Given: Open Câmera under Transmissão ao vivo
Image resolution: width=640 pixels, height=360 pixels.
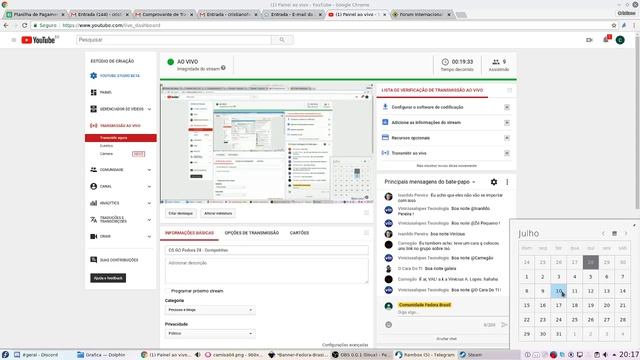Looking at the screenshot, I should (107, 154).
